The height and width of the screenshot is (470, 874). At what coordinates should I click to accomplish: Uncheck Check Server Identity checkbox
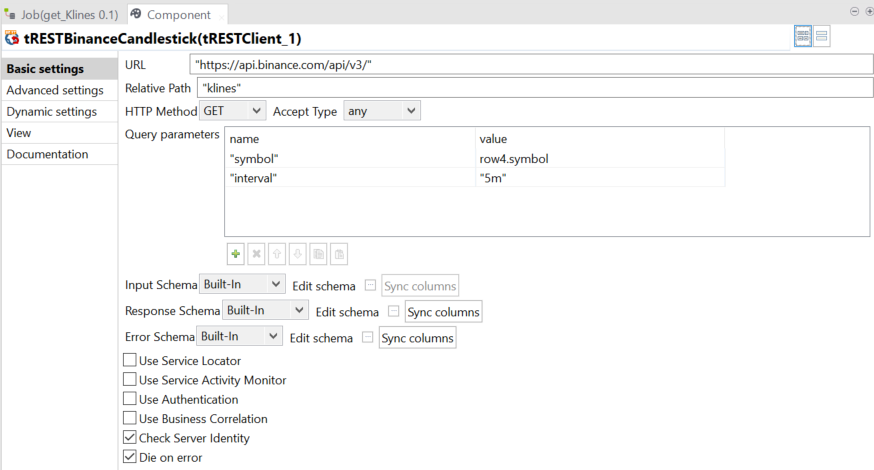tap(130, 437)
